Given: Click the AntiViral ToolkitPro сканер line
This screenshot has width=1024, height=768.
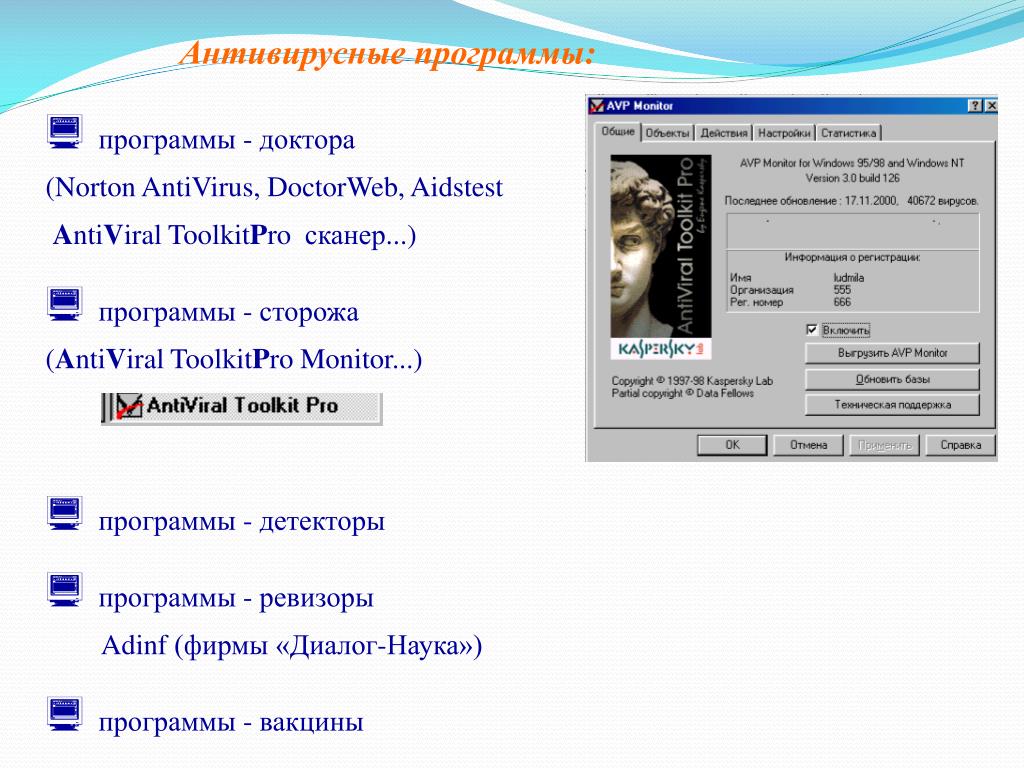Looking at the screenshot, I should click(x=234, y=236).
